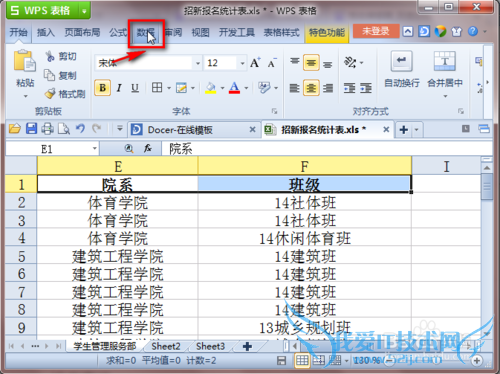500x374 pixels.
Task: Open the 表格样式 ribbon tab
Action: [282, 32]
